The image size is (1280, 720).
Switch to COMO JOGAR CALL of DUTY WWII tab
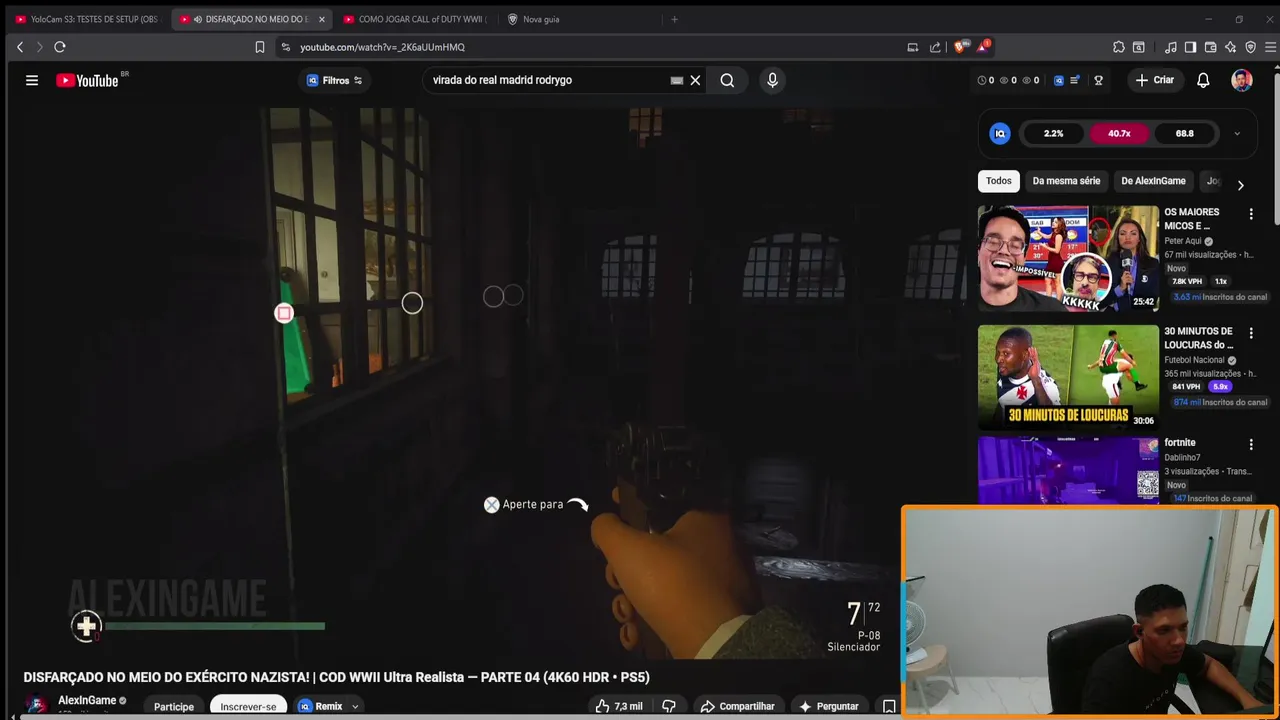[414, 19]
